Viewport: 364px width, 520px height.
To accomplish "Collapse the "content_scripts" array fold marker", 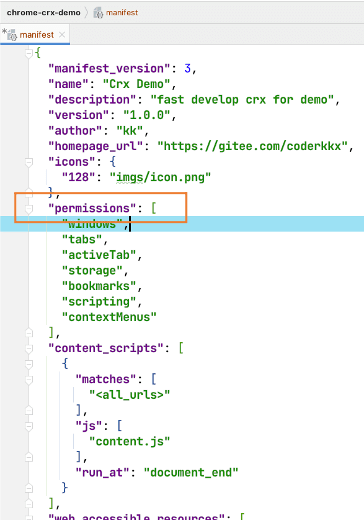I will (x=29, y=348).
